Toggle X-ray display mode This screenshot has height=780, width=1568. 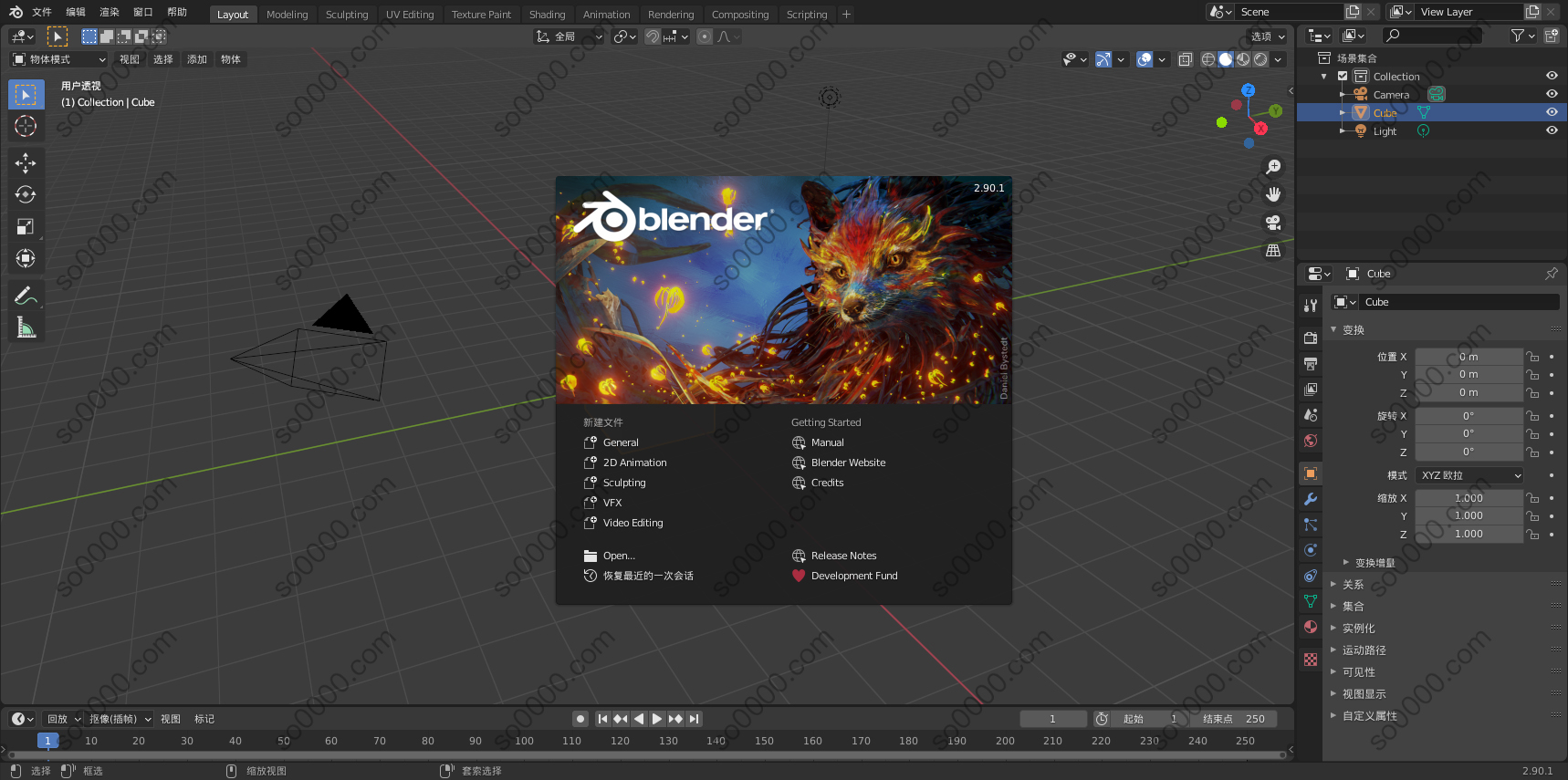tap(1185, 59)
